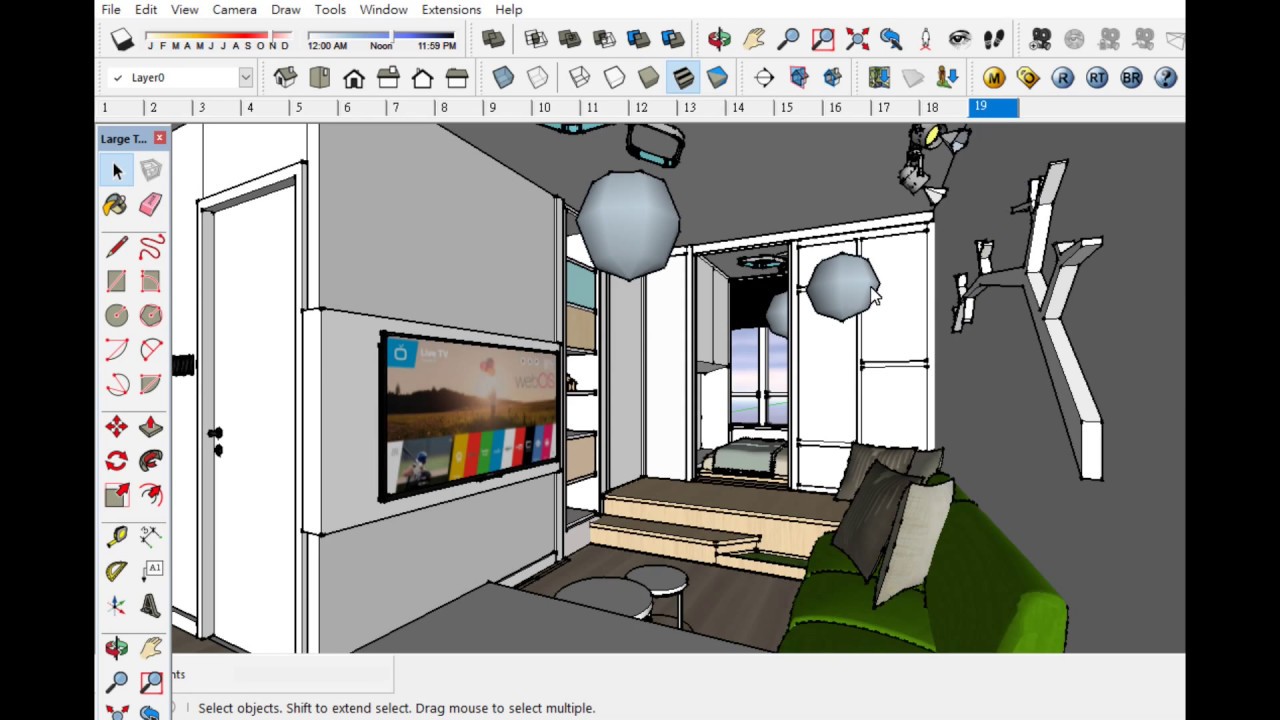The width and height of the screenshot is (1280, 720).
Task: Select the Scale tool
Action: [116, 495]
